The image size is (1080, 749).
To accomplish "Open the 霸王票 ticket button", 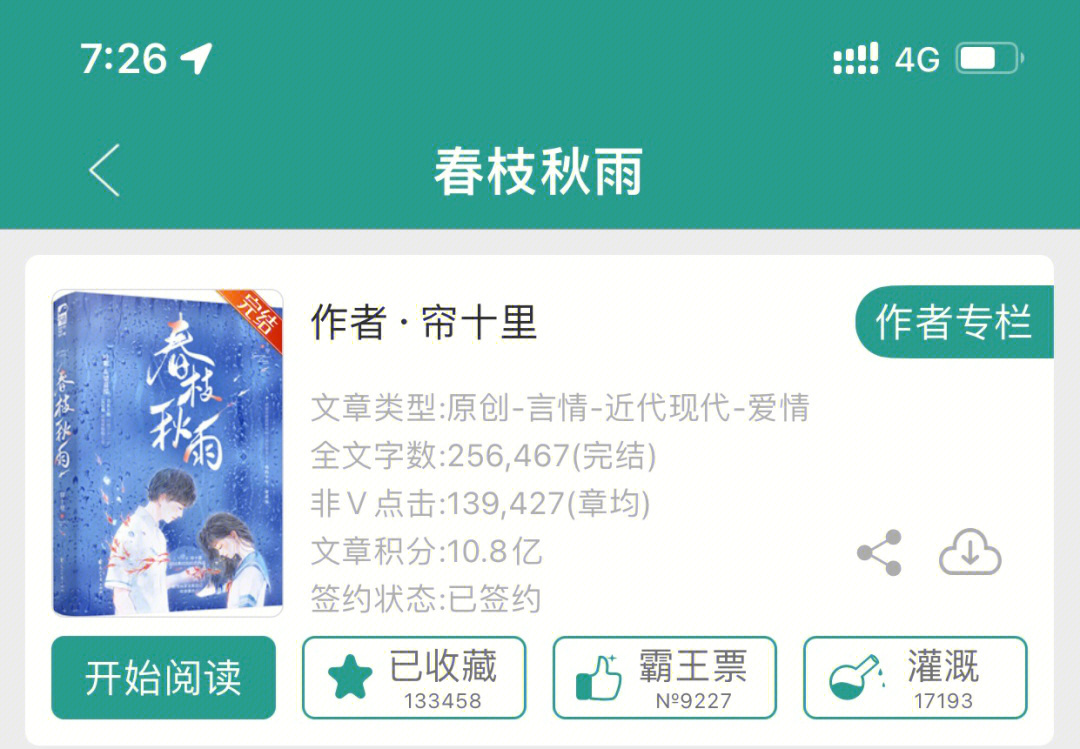I will (665, 677).
